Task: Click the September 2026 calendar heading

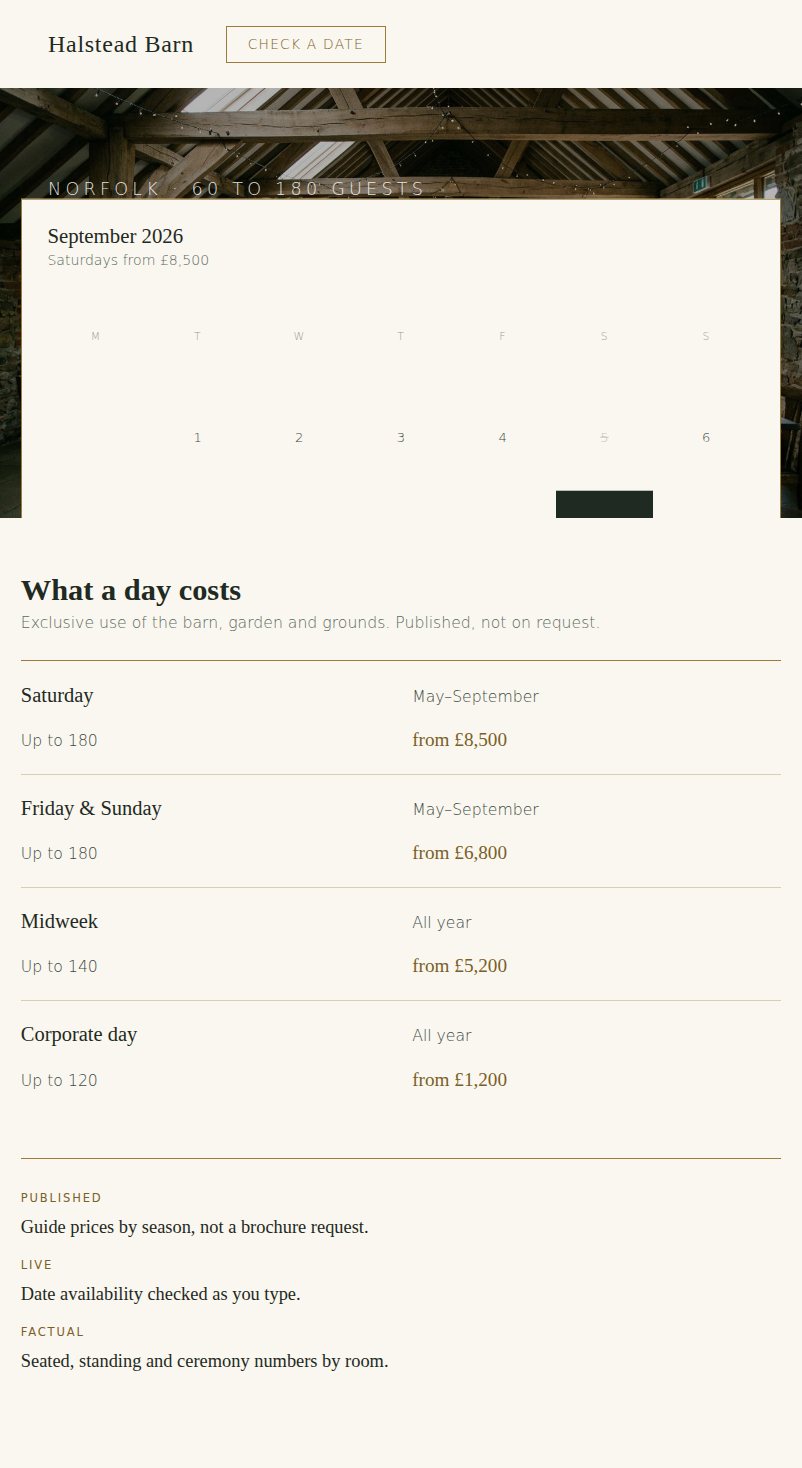Action: click(116, 236)
